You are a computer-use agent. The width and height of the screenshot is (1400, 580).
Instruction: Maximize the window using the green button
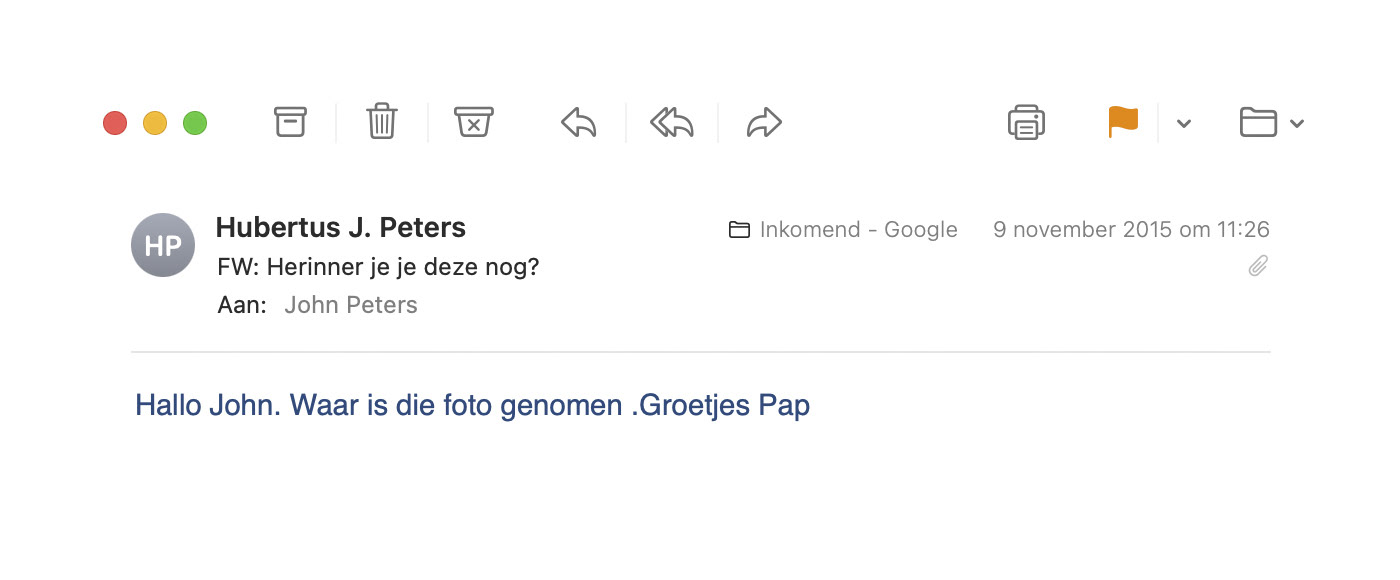(195, 123)
